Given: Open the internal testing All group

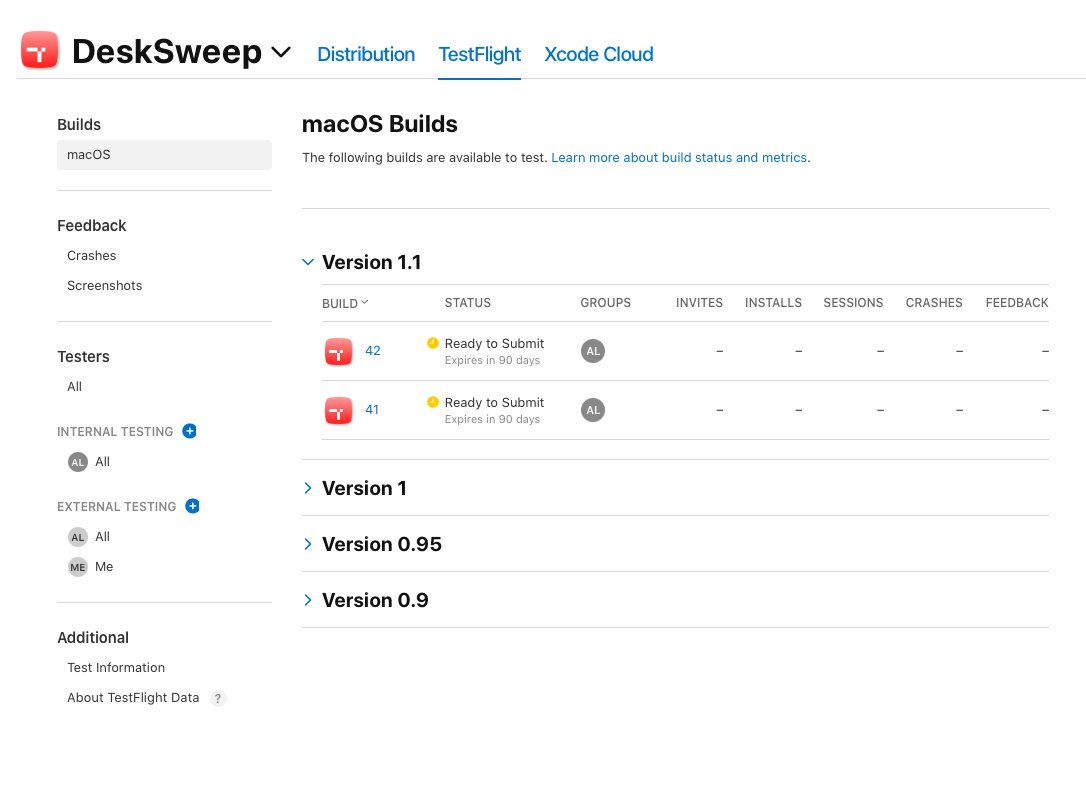Looking at the screenshot, I should tap(103, 461).
